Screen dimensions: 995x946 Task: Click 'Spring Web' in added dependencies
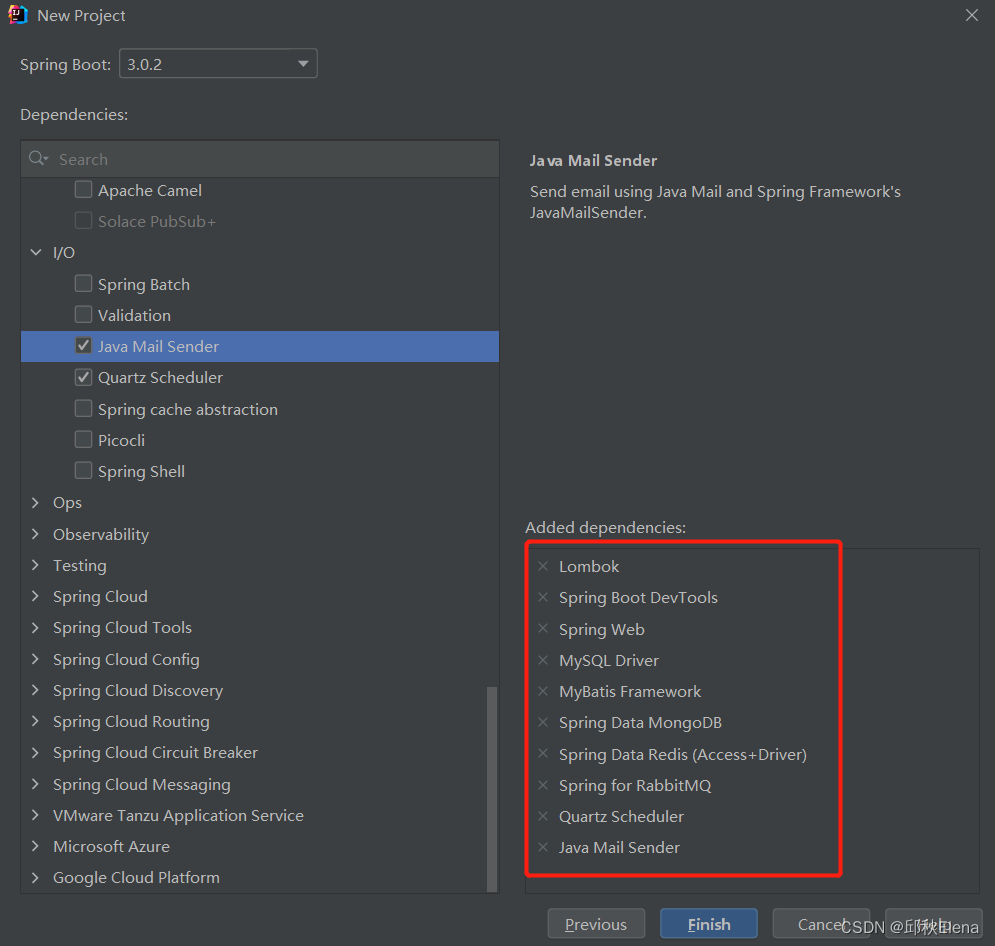tap(602, 629)
